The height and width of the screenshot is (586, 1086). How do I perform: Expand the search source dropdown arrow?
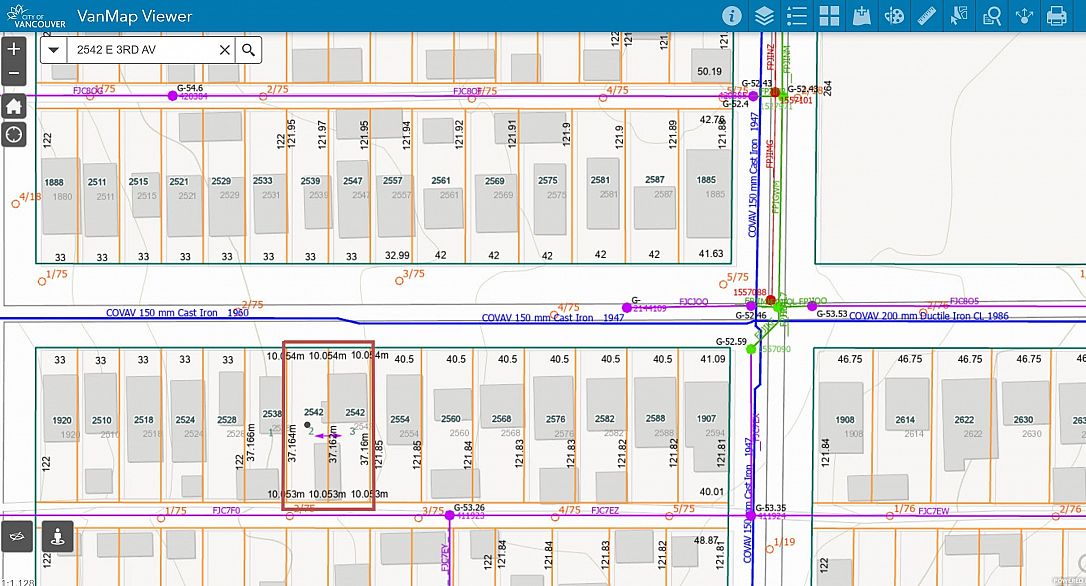coord(53,50)
